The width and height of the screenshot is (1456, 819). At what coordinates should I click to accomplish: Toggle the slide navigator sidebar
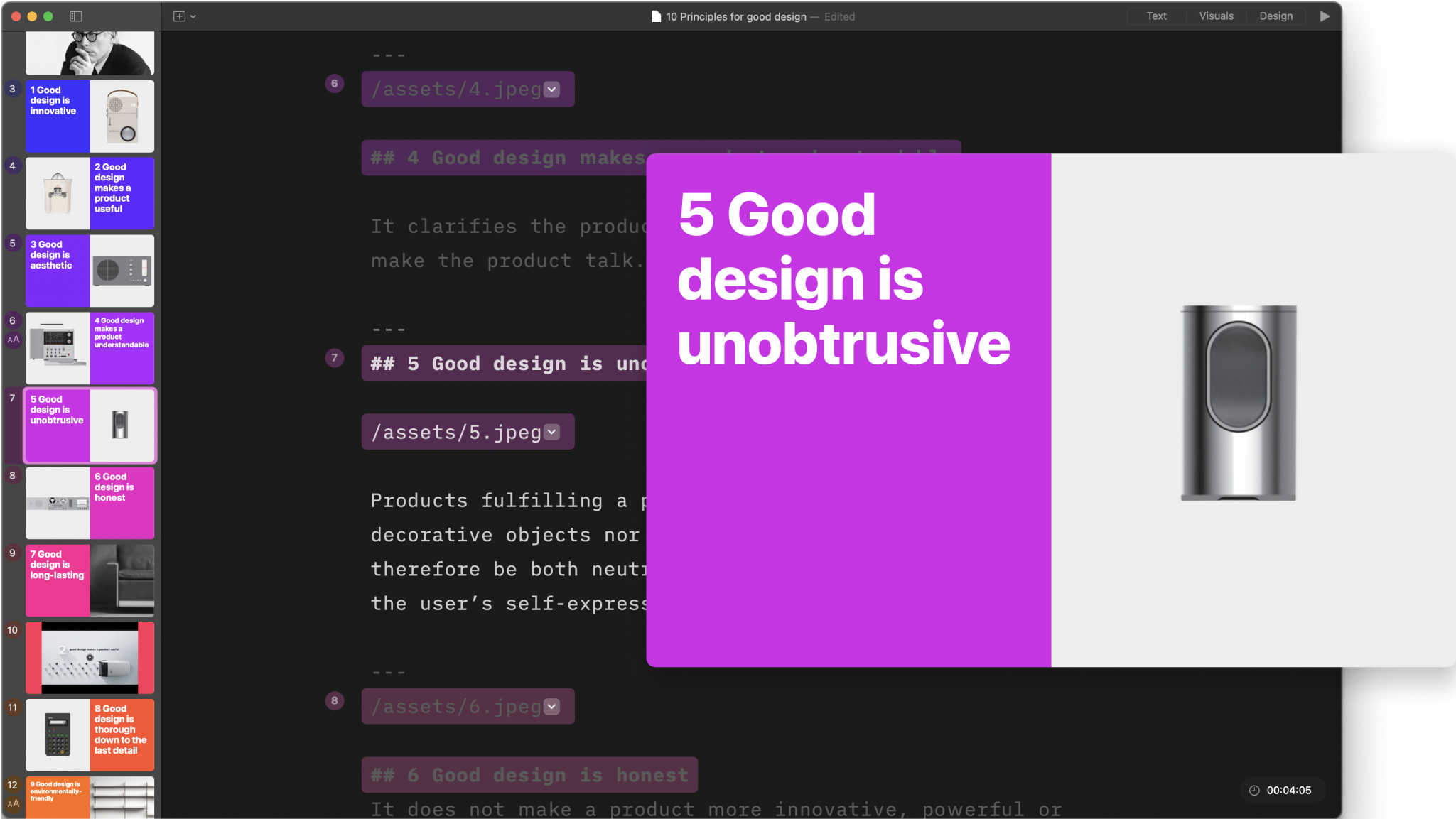tap(77, 16)
